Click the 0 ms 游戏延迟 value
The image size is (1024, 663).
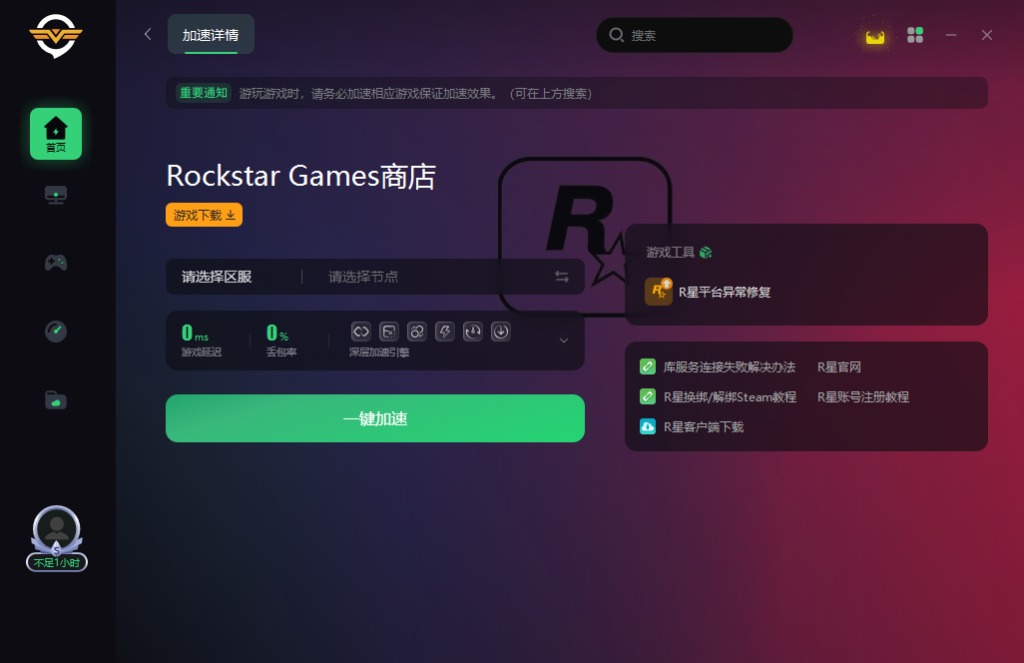[195, 333]
